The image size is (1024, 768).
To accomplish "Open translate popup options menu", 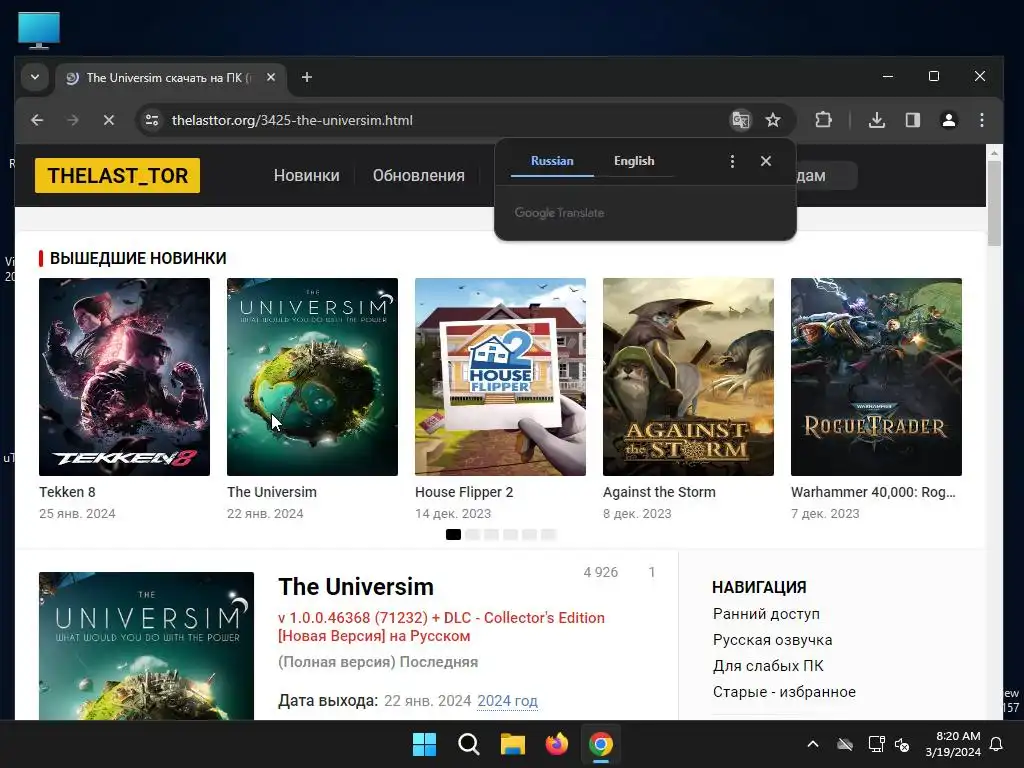I will click(x=732, y=161).
